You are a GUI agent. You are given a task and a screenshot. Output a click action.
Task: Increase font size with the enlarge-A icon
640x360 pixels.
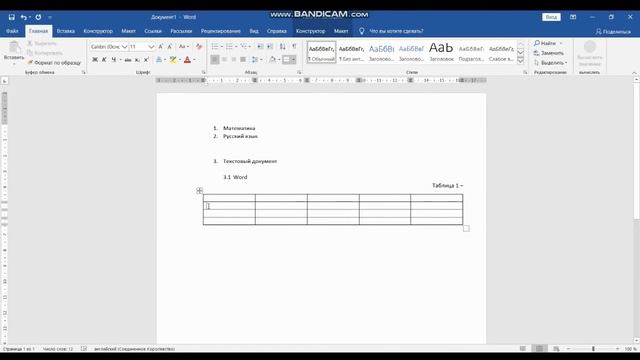pyautogui.click(x=161, y=47)
